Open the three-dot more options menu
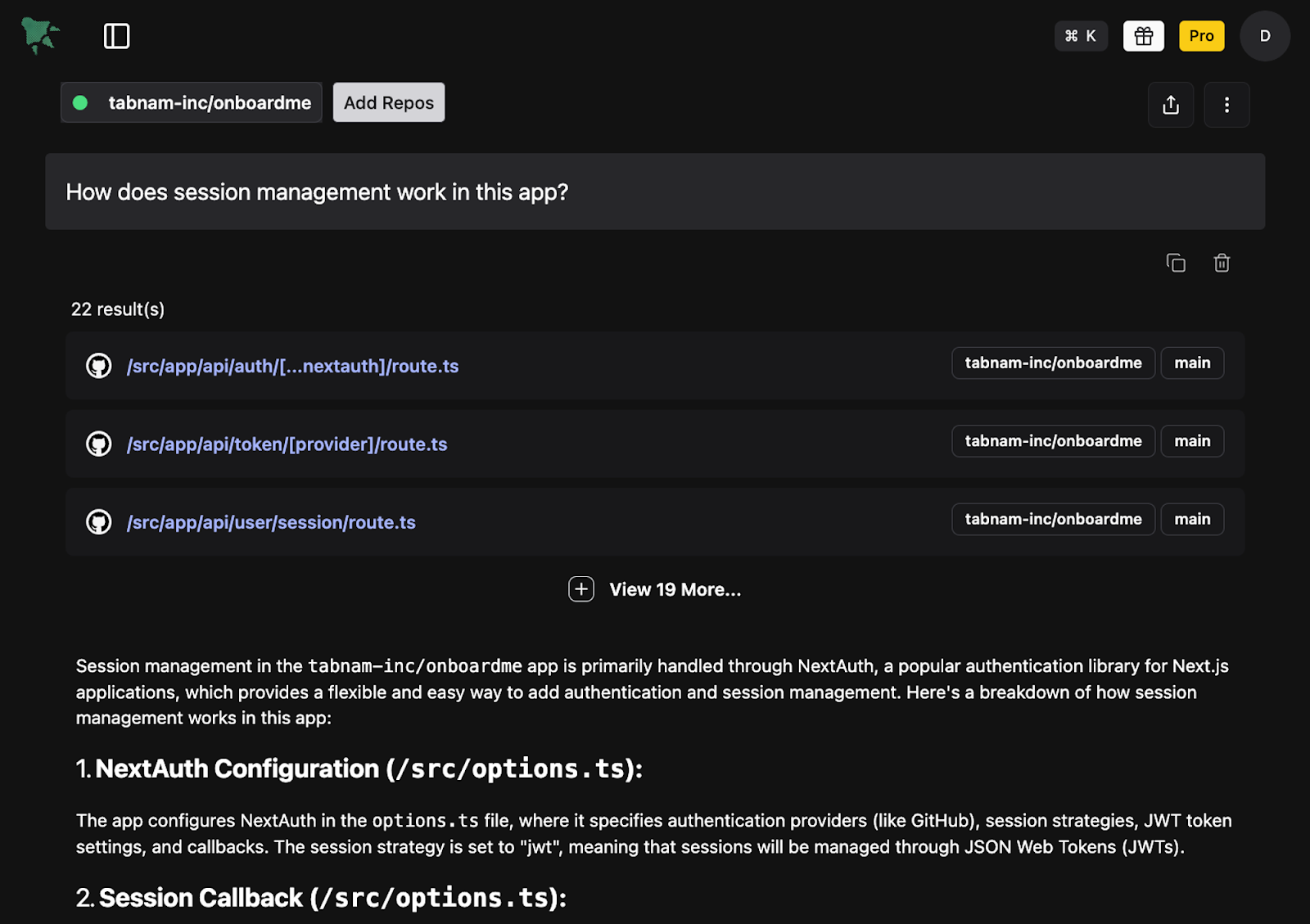 click(x=1226, y=105)
